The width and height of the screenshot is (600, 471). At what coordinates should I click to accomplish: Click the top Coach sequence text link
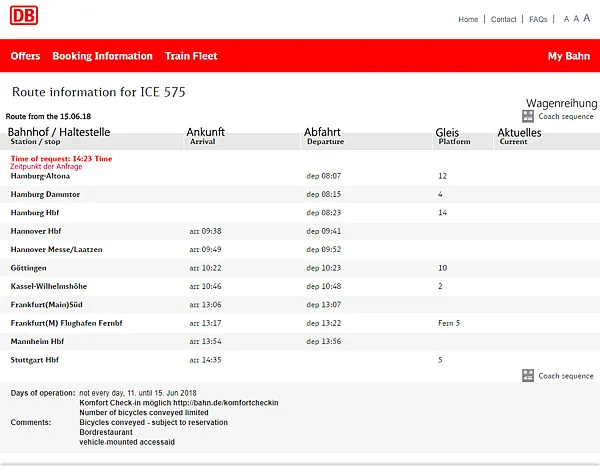(566, 117)
